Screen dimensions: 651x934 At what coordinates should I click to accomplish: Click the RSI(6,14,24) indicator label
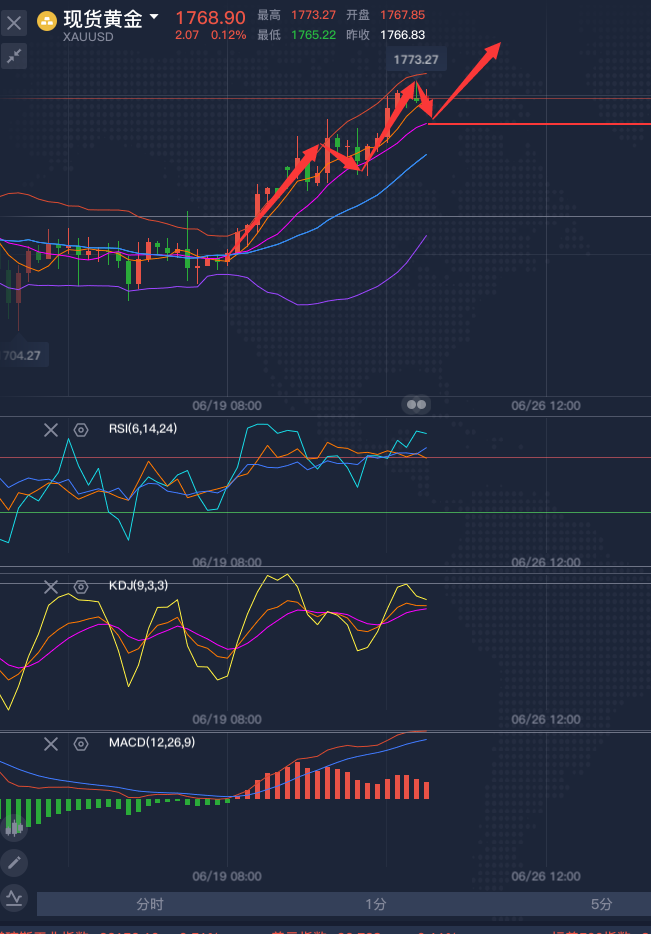(x=144, y=429)
